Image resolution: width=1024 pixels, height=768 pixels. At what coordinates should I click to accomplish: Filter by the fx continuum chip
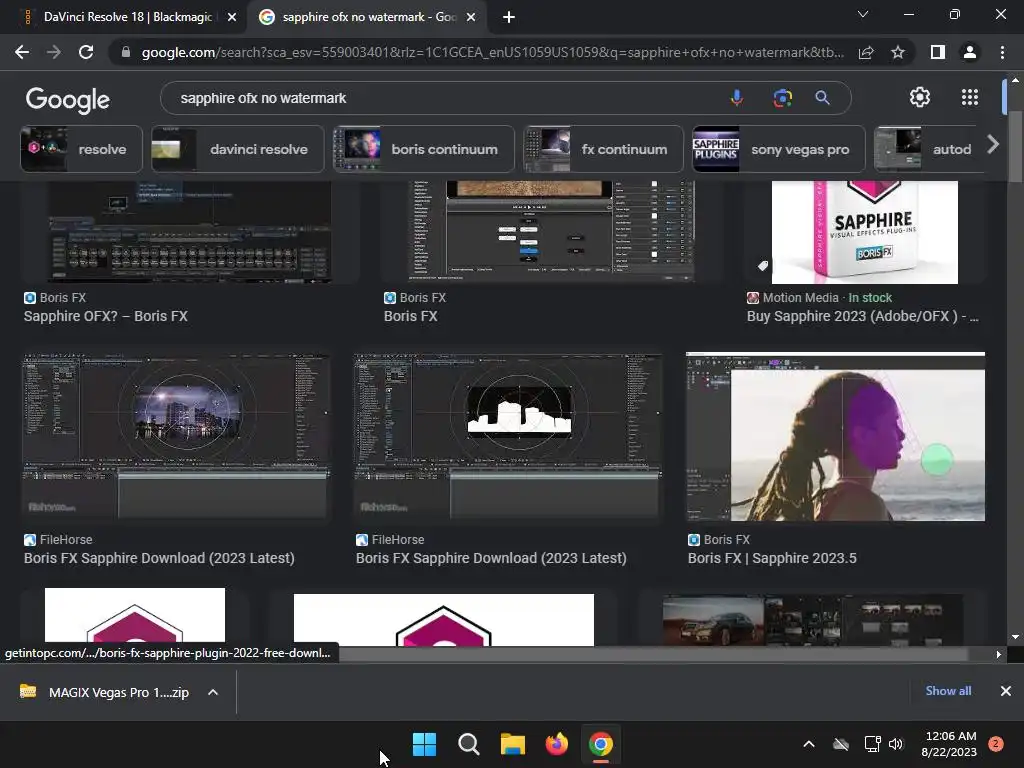tap(603, 149)
